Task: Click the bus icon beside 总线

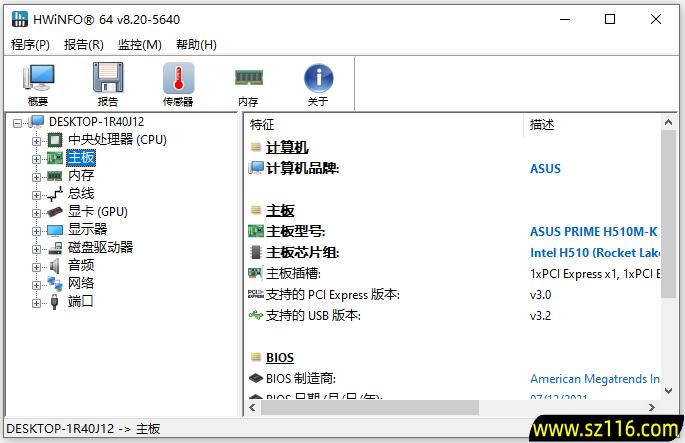Action: tap(55, 194)
